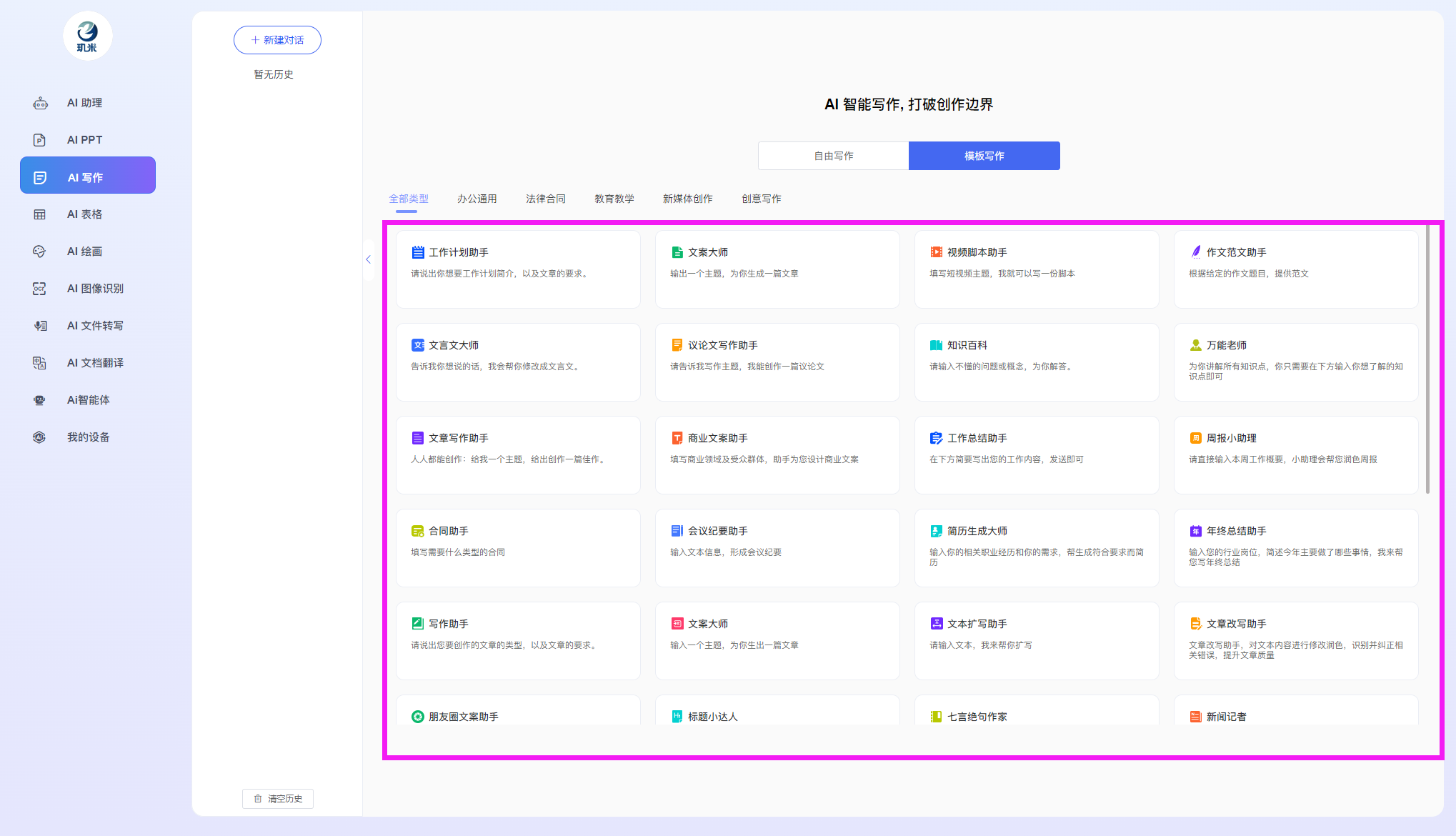
Task: Click the template list vertical scrollbar
Action: (1427, 357)
